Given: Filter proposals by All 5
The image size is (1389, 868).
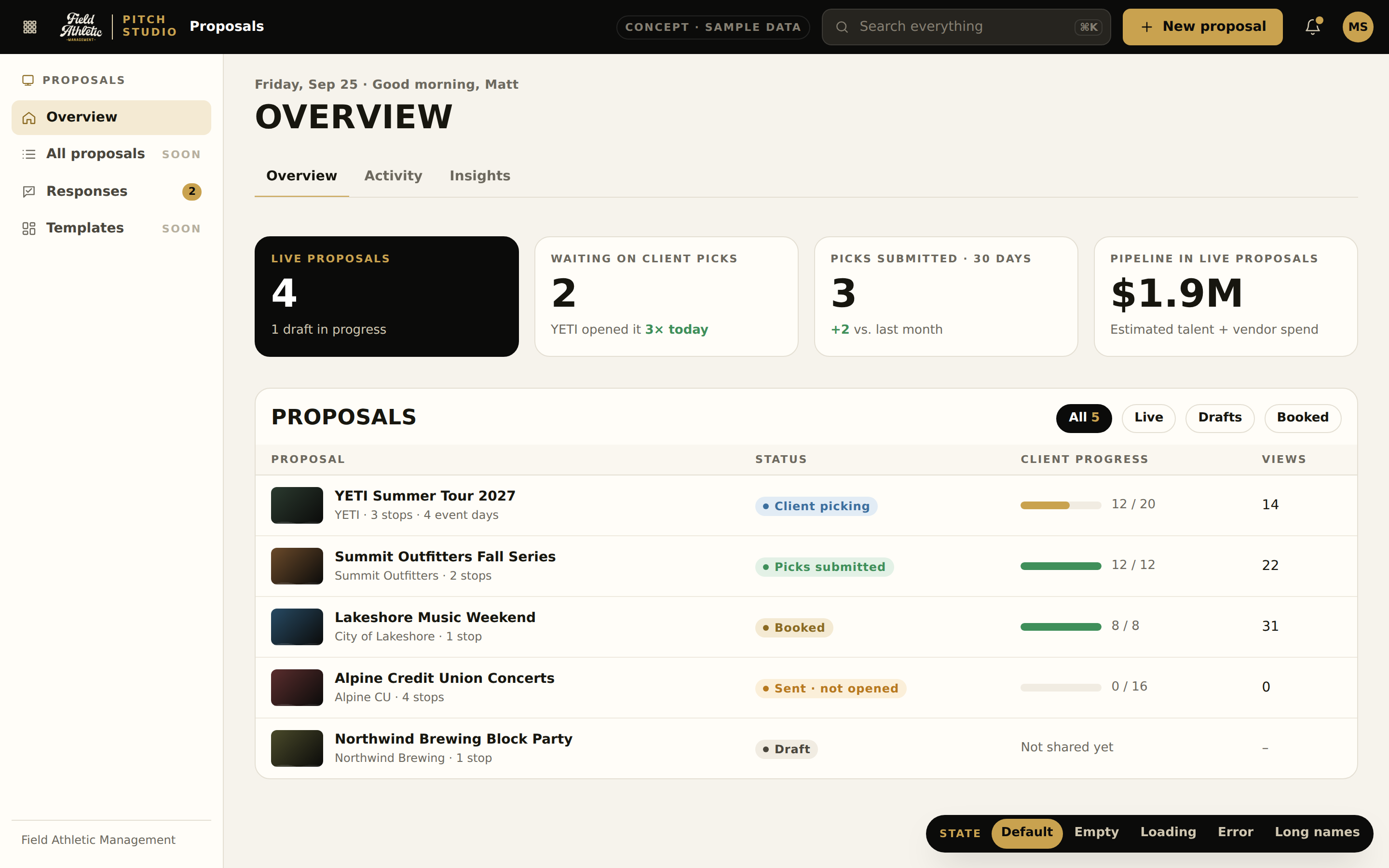Looking at the screenshot, I should pos(1084,418).
